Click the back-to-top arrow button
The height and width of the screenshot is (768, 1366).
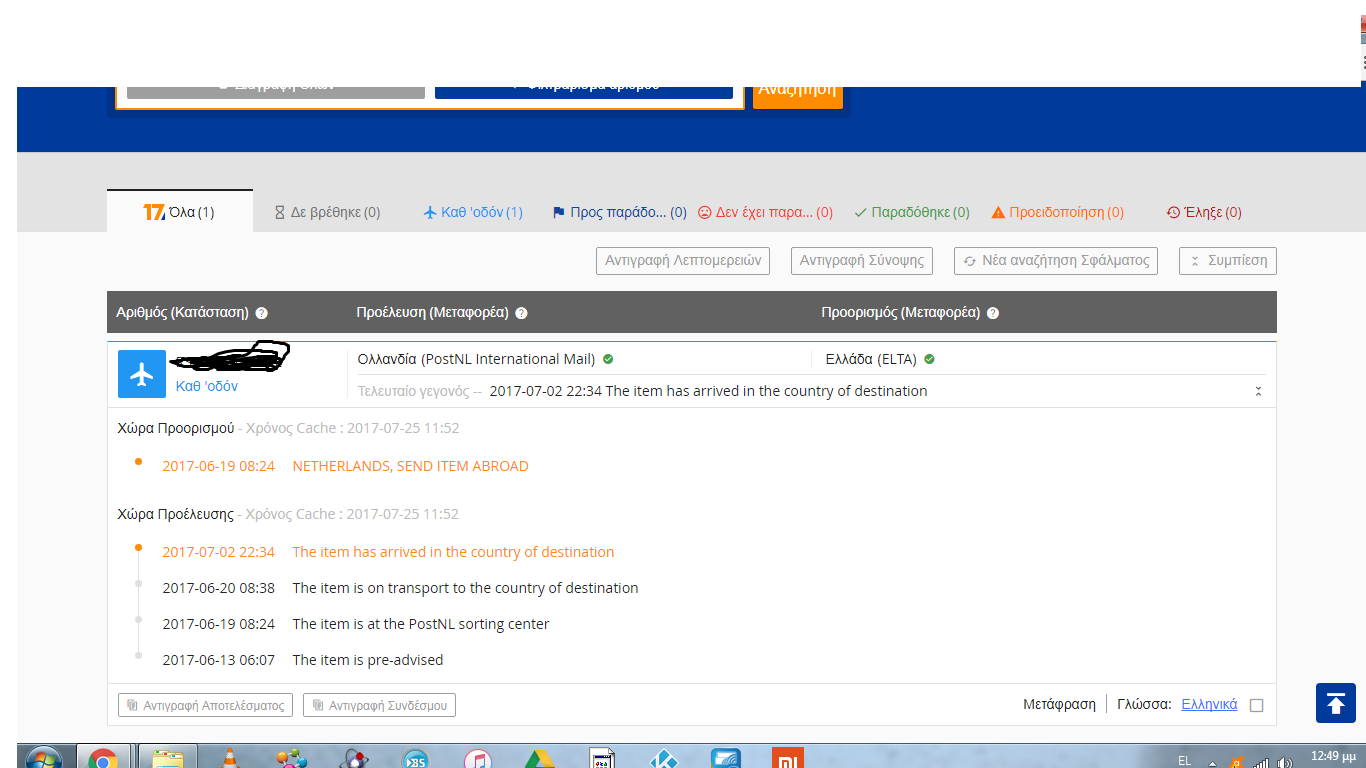[1336, 702]
